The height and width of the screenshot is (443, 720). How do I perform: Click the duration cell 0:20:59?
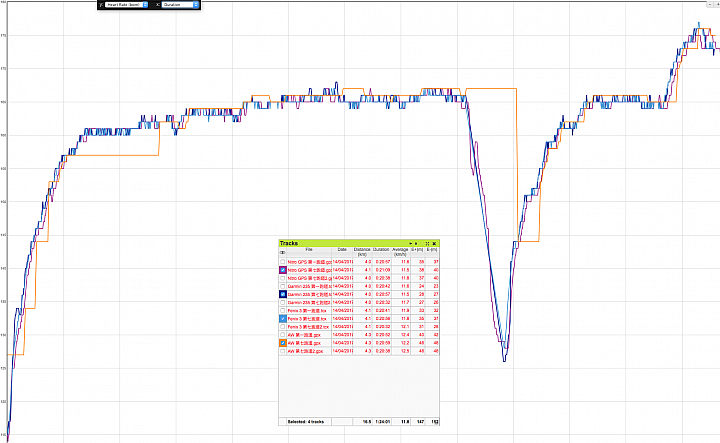click(383, 343)
